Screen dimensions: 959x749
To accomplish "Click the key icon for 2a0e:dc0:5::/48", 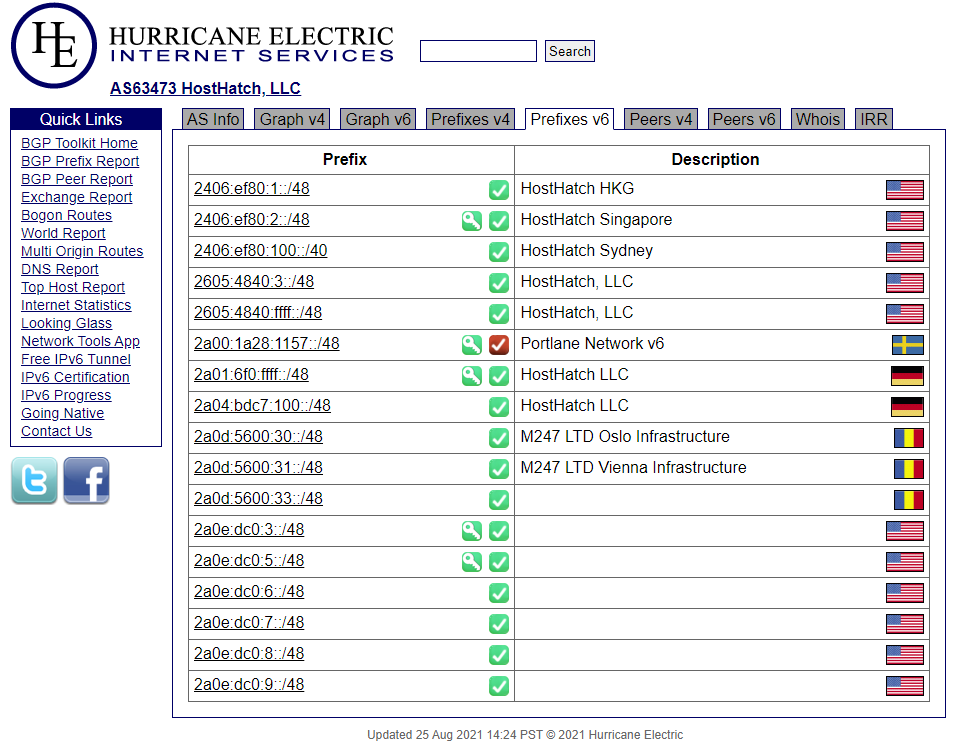I will (x=472, y=562).
